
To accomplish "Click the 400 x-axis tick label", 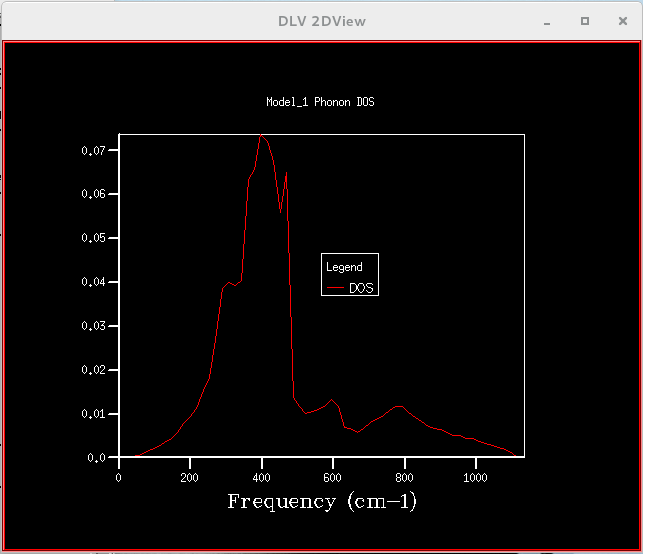I will [261, 478].
